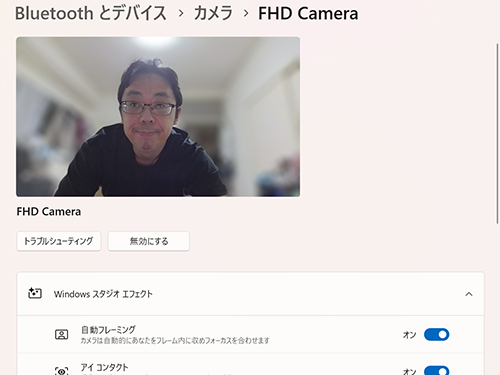Disable the アイ コンタクト toggle
Image resolution: width=500 pixels, height=375 pixels.
436,371
